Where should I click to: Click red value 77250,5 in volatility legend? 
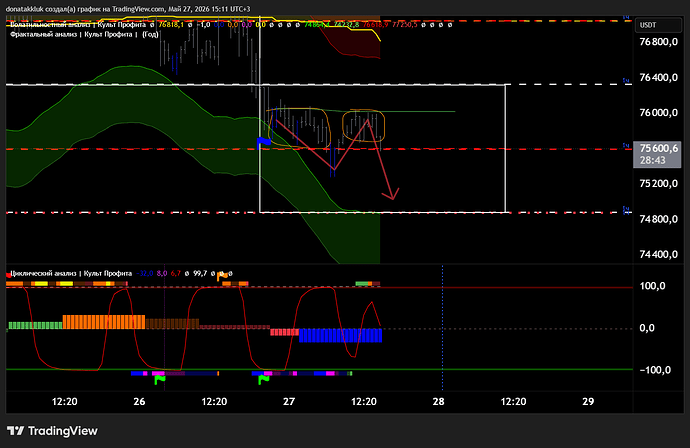[405, 25]
